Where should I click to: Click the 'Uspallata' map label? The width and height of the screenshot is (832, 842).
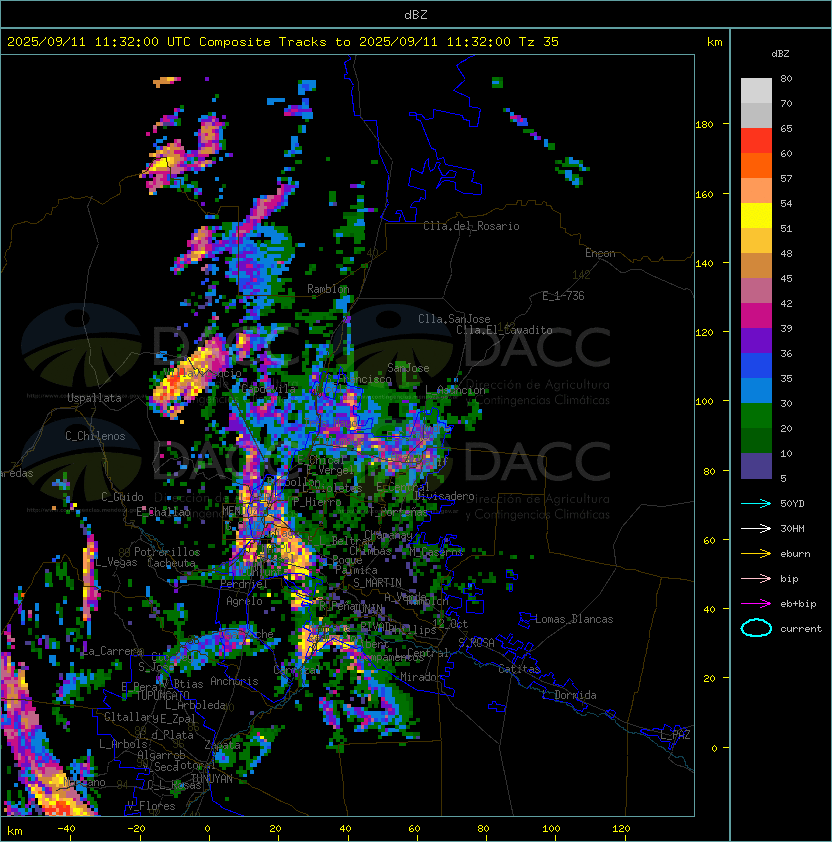tap(94, 398)
